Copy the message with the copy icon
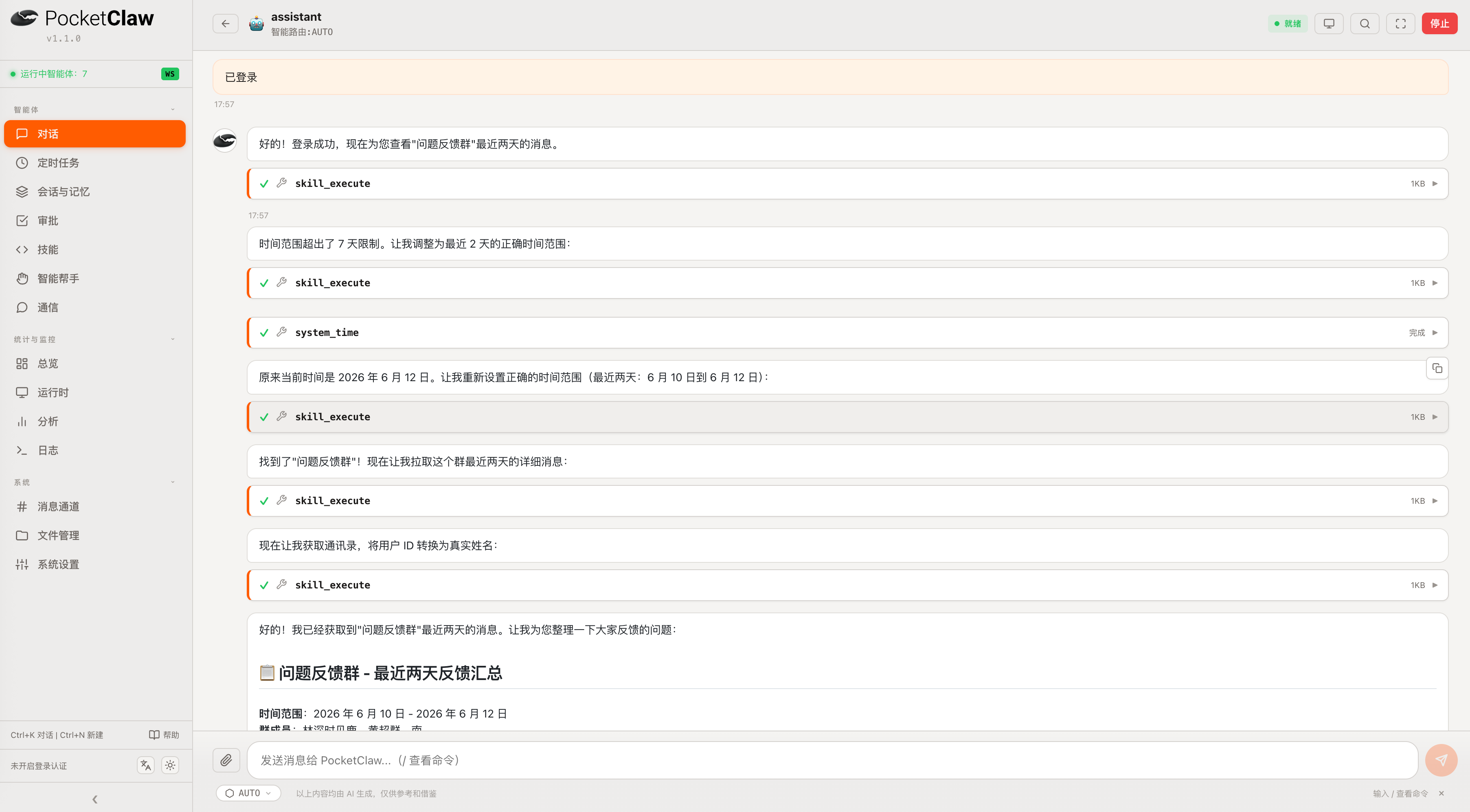1470x812 pixels. (1437, 369)
